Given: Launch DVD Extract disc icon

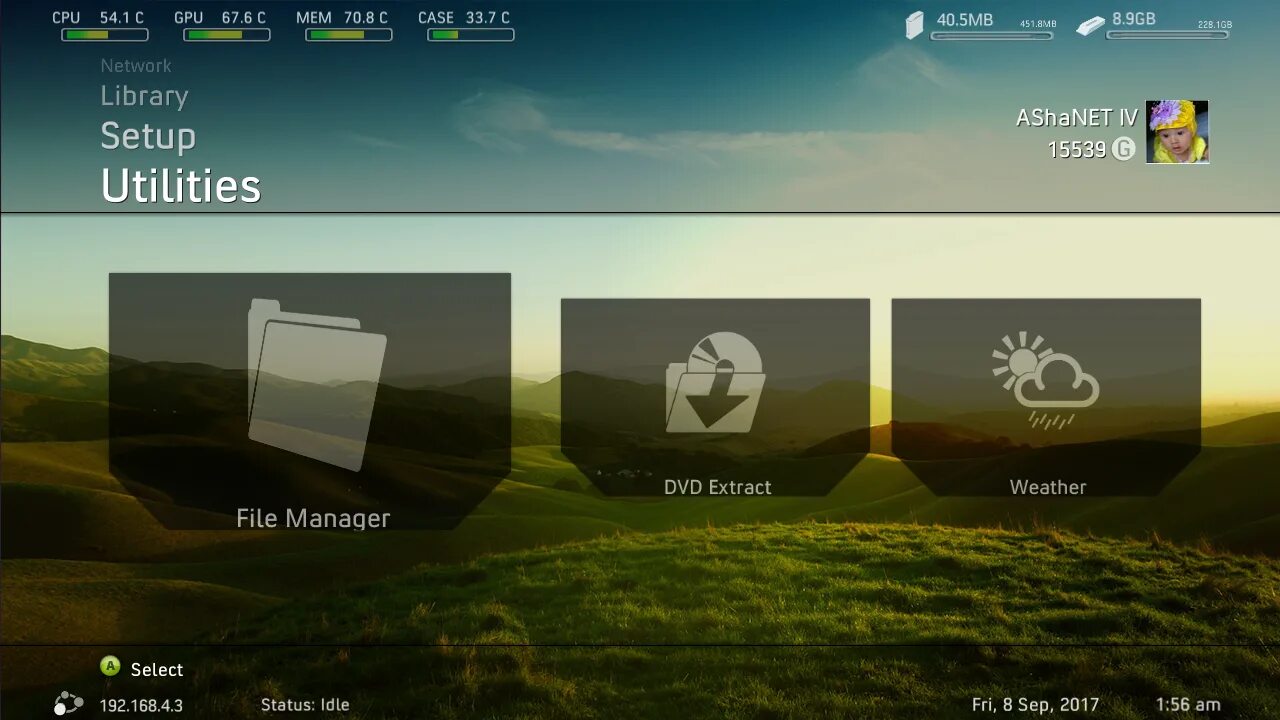Looking at the screenshot, I should [x=715, y=381].
